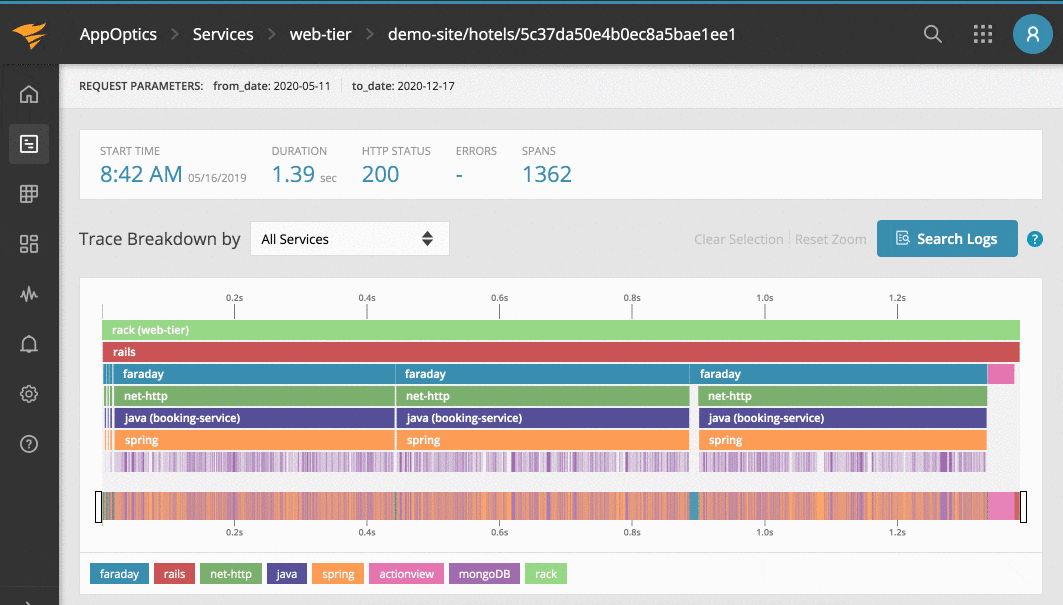The width and height of the screenshot is (1063, 605).
Task: Click the demo-site/hotels trace breadcrumb
Action: pos(562,34)
